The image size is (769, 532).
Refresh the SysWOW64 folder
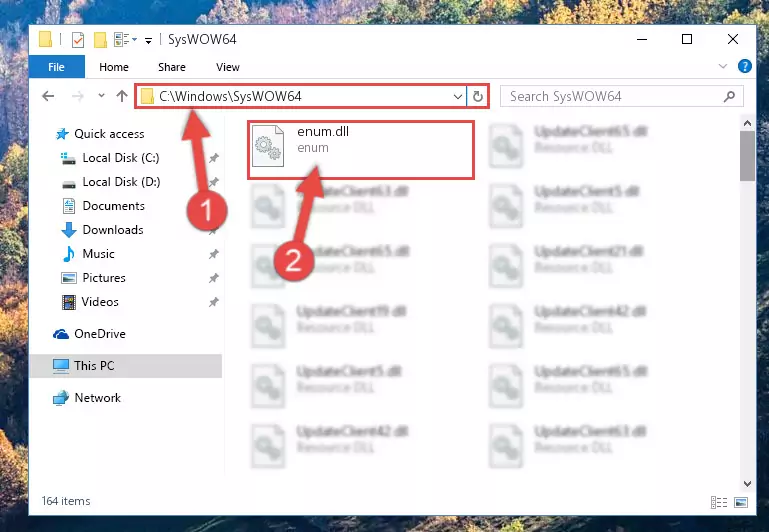[478, 96]
